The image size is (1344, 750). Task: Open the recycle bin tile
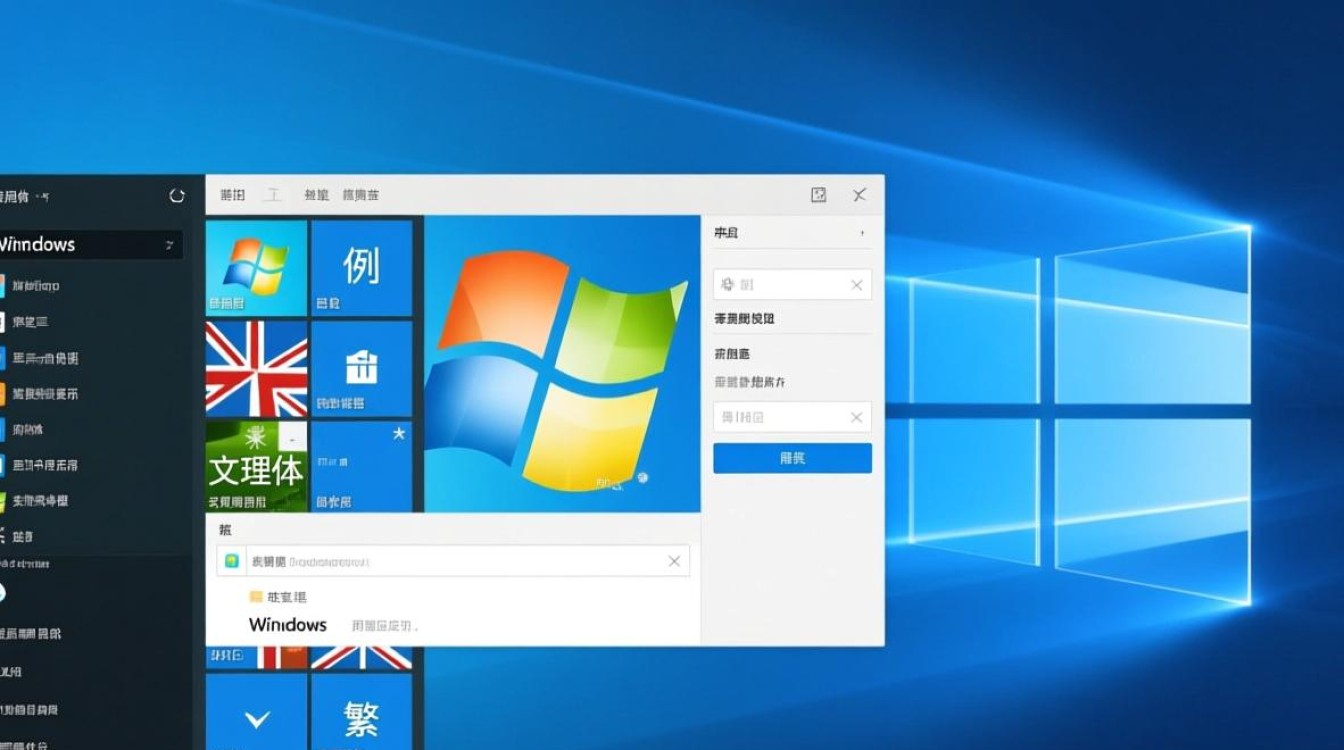point(362,368)
